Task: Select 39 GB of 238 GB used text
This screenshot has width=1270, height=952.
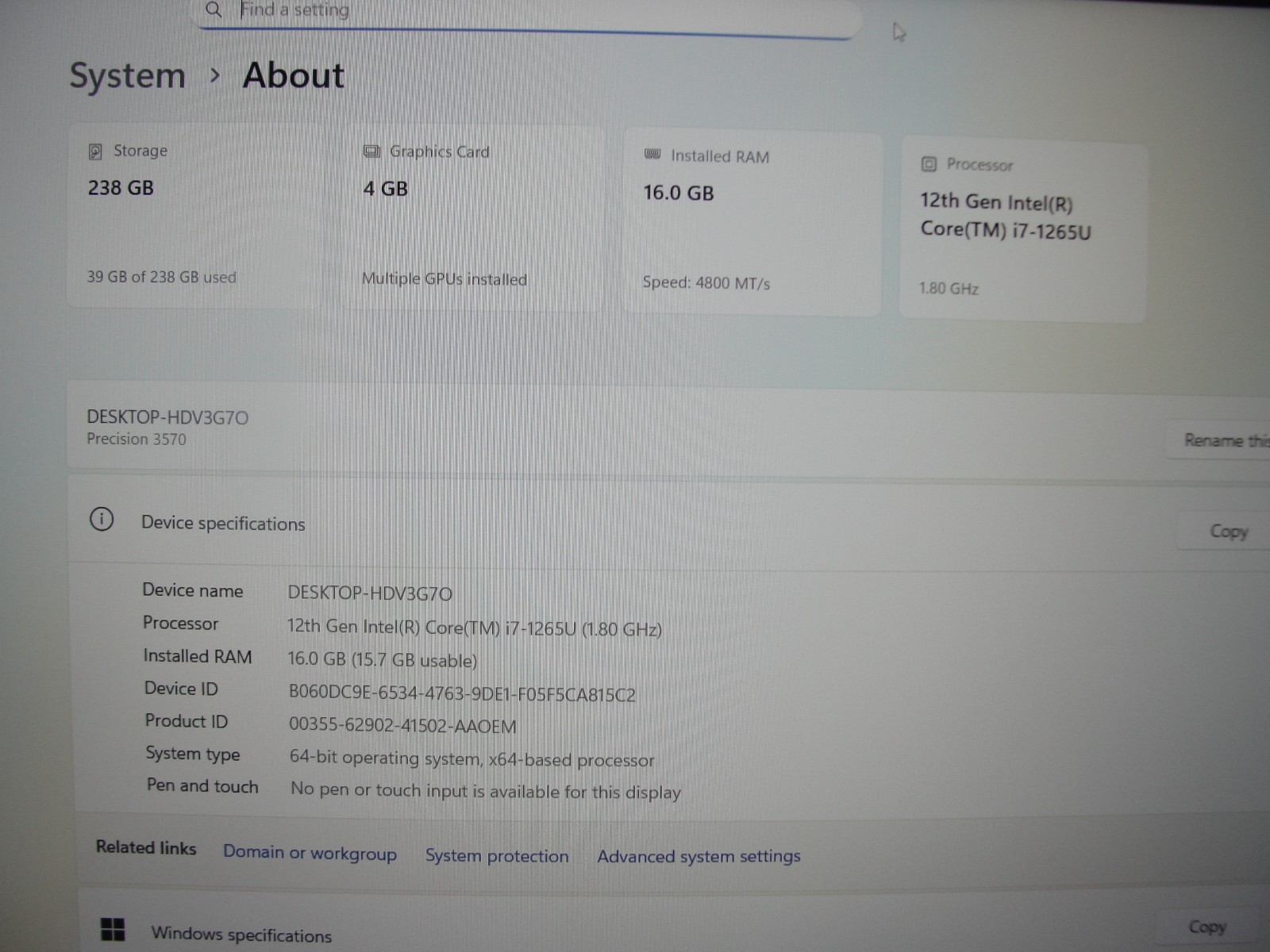Action: 161,277
